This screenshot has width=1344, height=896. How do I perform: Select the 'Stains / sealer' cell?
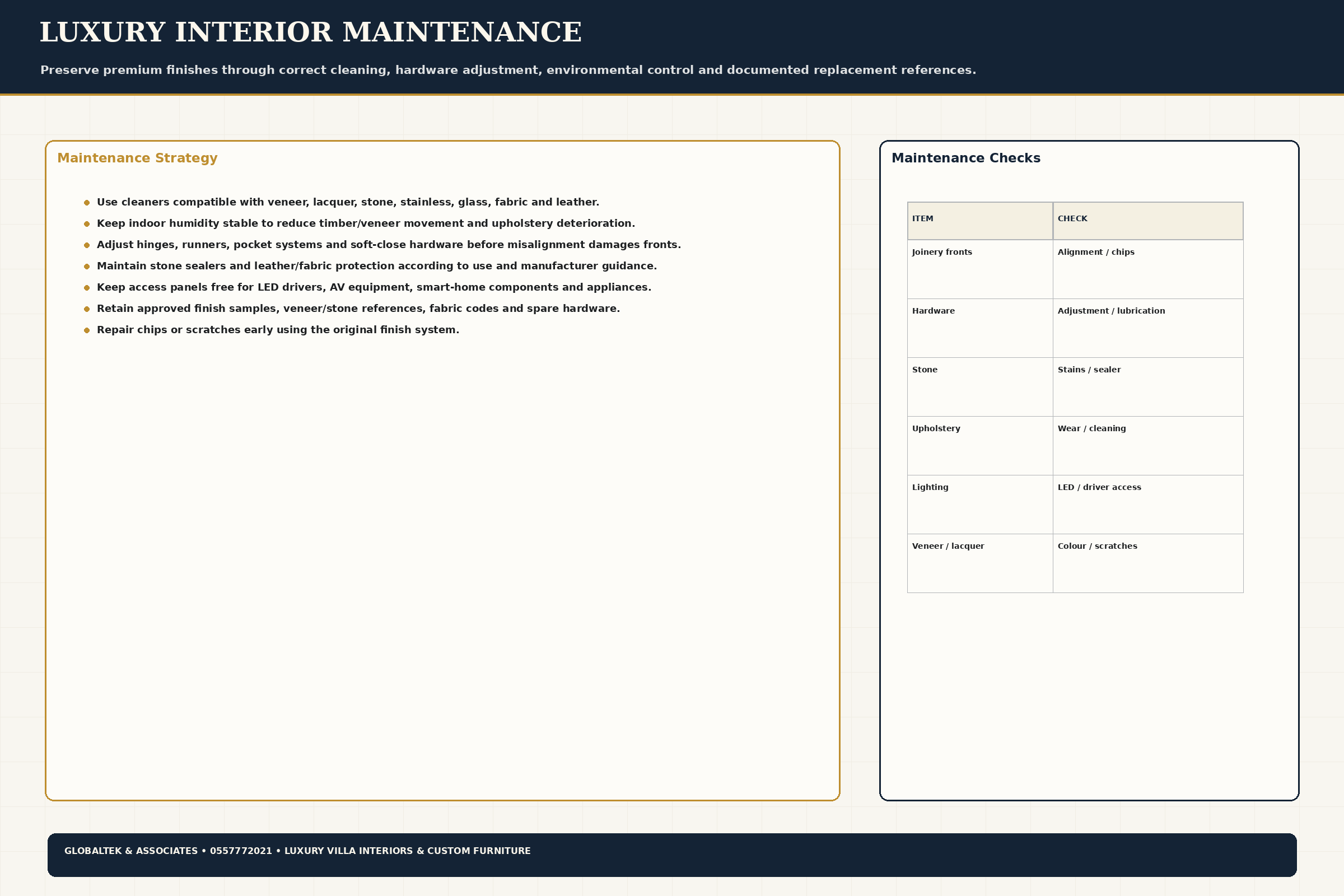point(1148,387)
